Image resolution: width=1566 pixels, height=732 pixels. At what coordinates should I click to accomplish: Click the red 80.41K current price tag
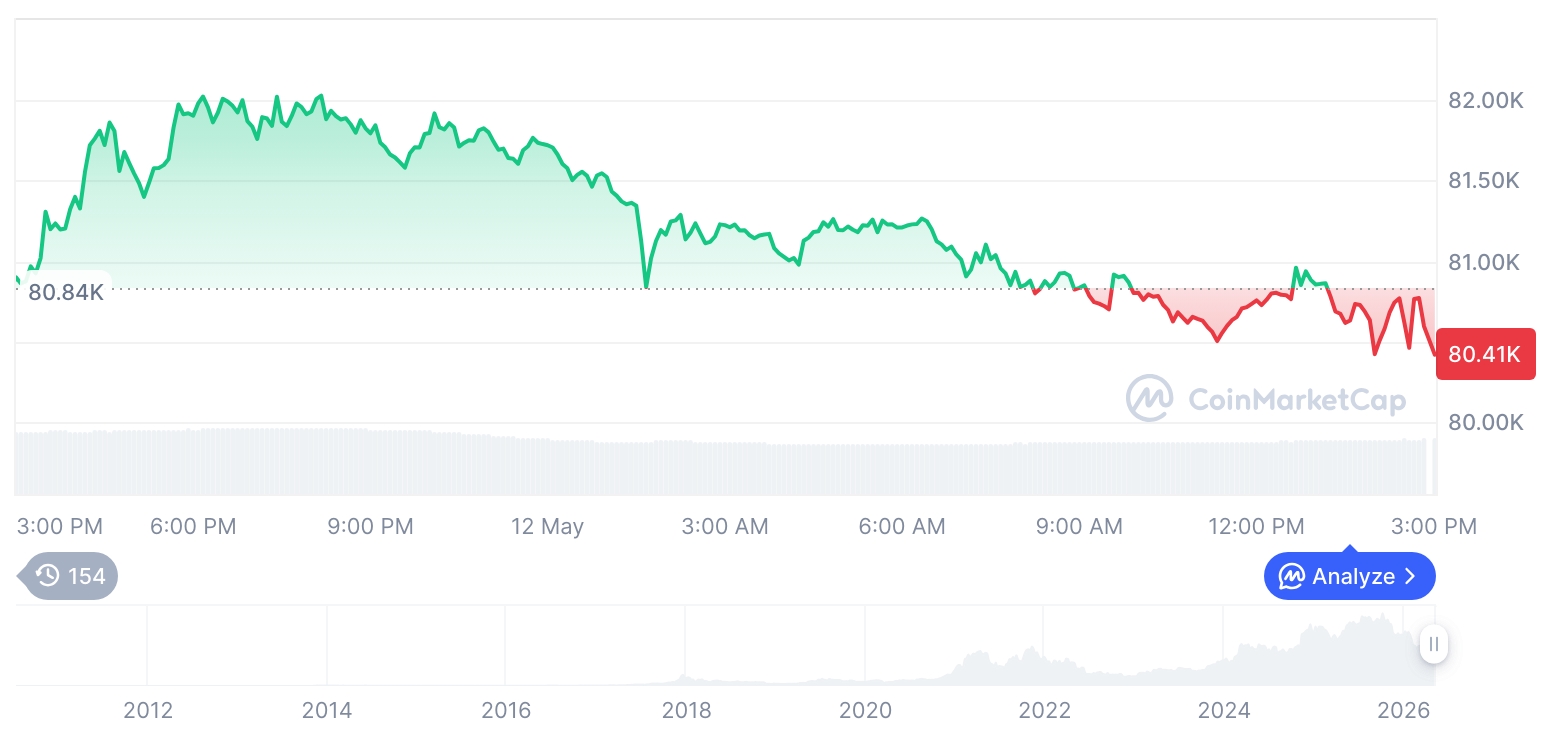[x=1485, y=354]
